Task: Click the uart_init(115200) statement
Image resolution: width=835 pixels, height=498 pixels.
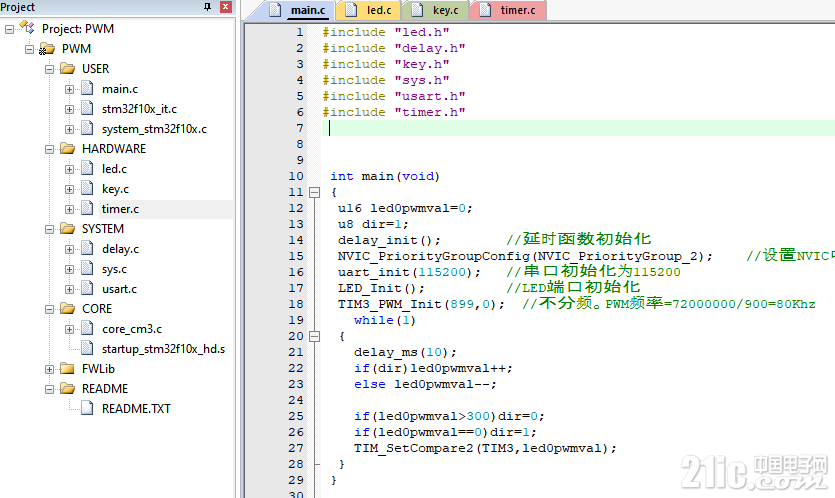Action: coord(409,272)
